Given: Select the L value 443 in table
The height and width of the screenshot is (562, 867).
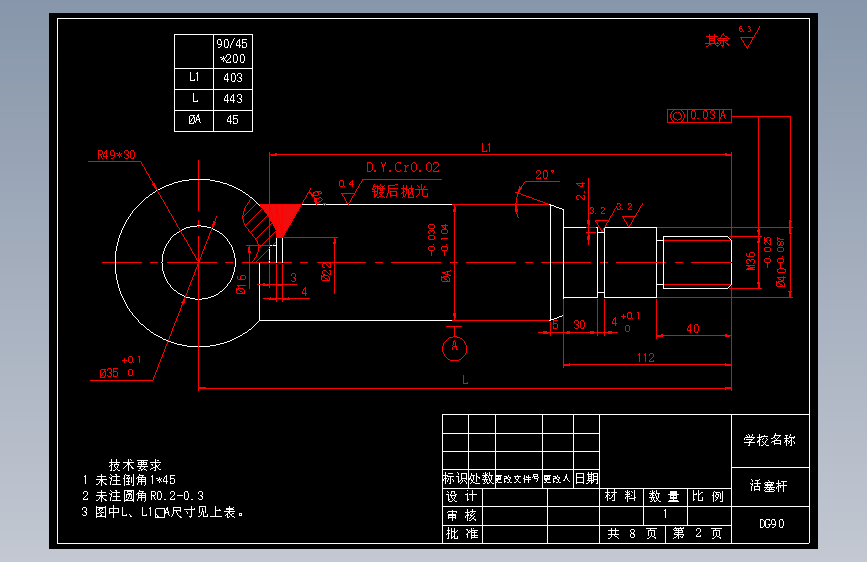Looking at the screenshot, I should point(233,99).
